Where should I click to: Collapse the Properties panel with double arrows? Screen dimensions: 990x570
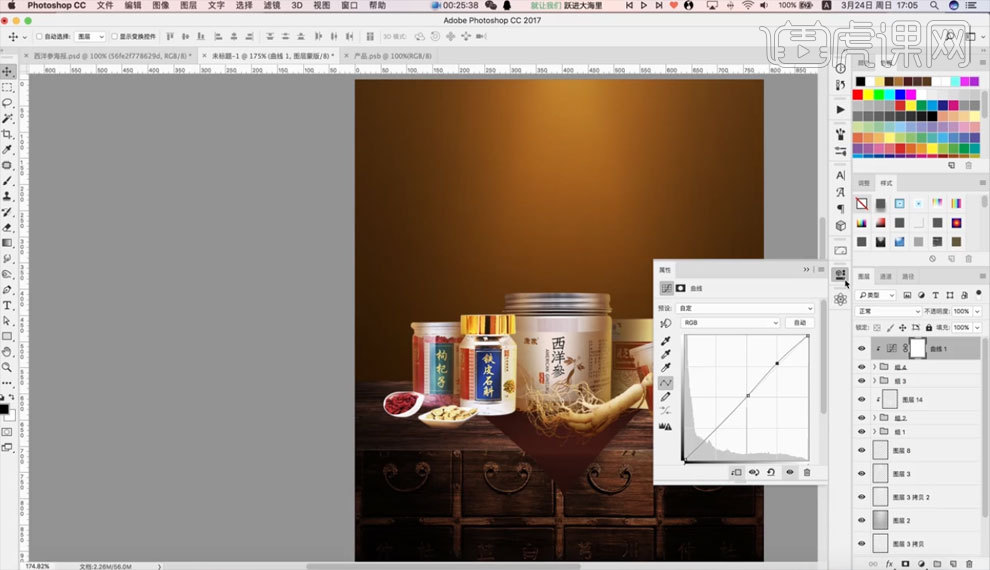coord(806,270)
